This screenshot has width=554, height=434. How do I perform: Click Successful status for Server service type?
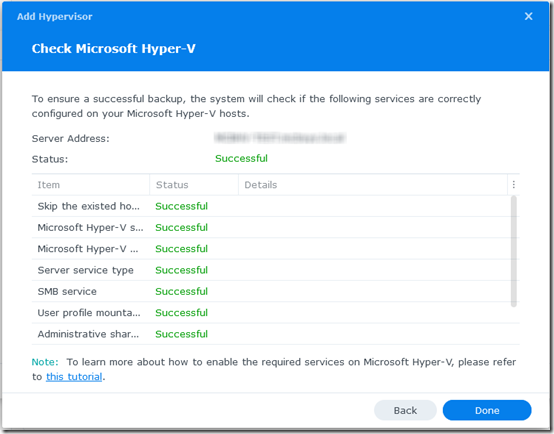181,270
